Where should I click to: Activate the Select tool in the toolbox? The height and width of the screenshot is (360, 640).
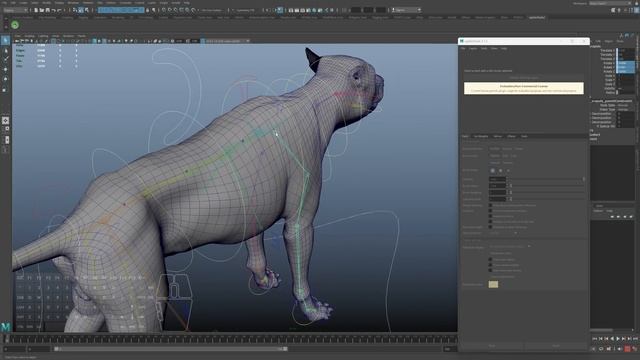[x=5, y=40]
